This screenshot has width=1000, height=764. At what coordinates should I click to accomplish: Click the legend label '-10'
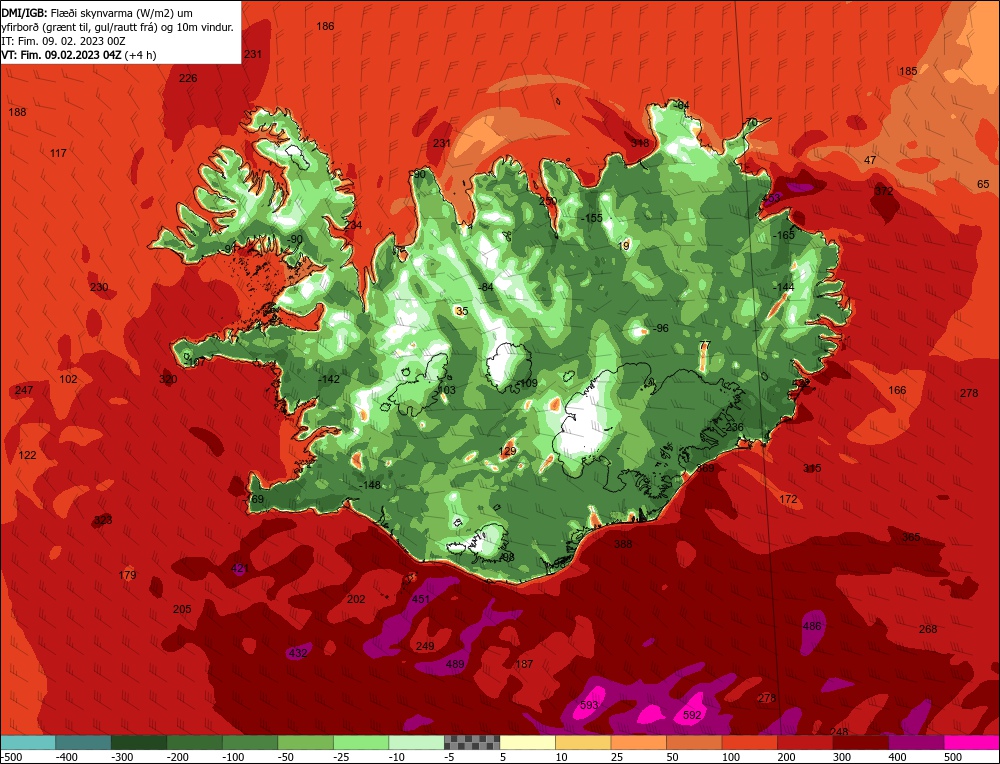[396, 757]
